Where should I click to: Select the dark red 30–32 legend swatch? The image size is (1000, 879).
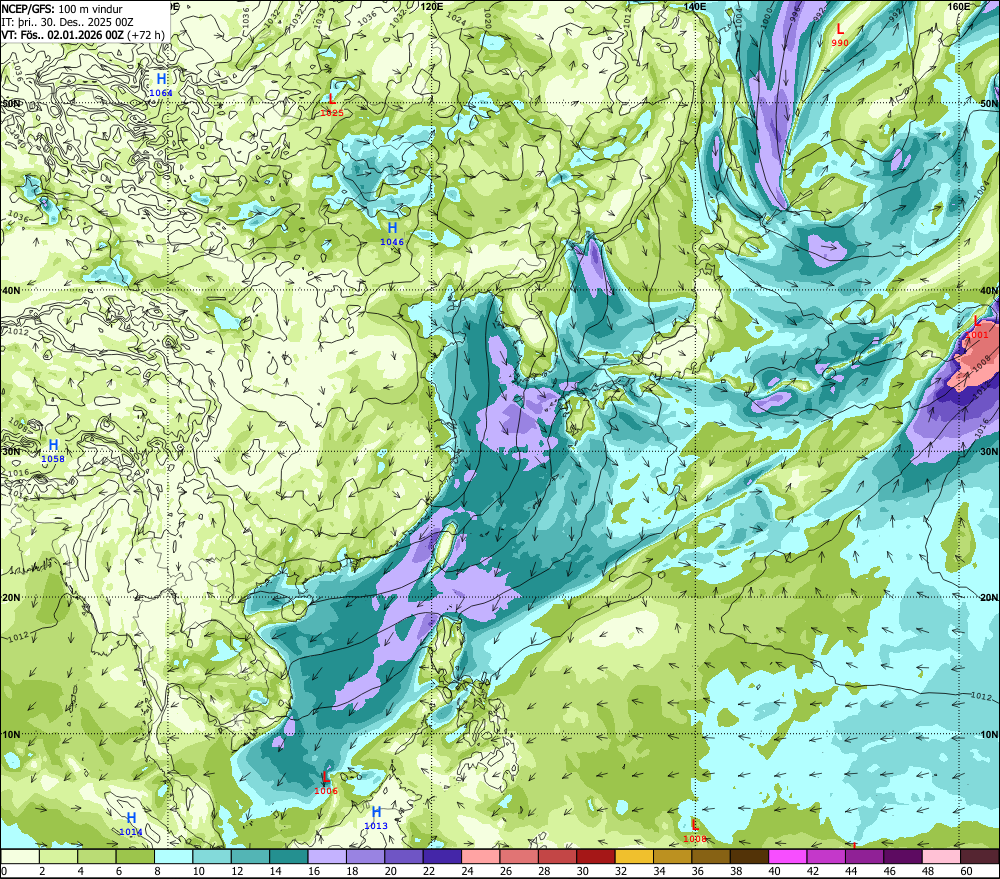click(596, 856)
